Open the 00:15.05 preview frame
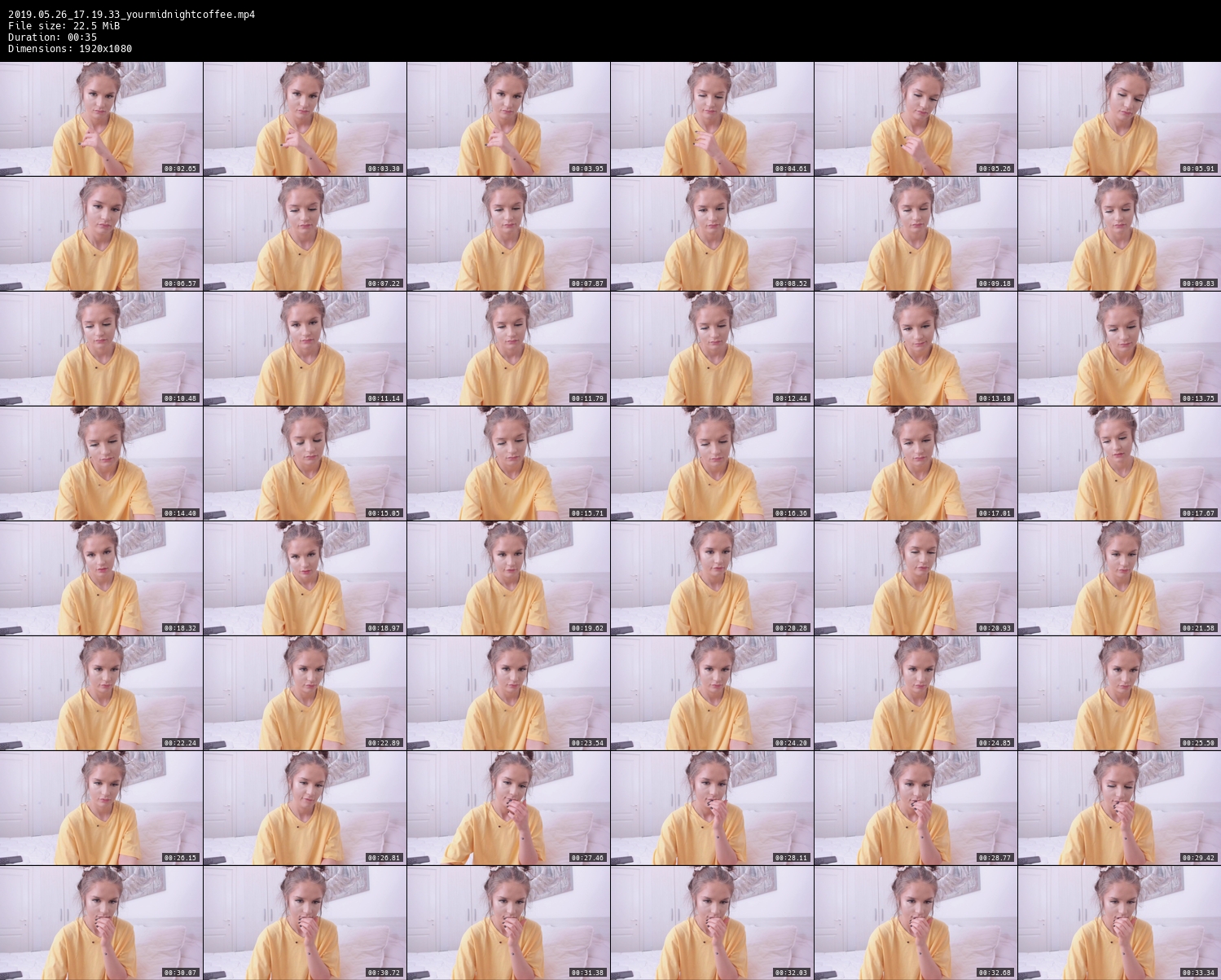The image size is (1221, 980). 305,464
